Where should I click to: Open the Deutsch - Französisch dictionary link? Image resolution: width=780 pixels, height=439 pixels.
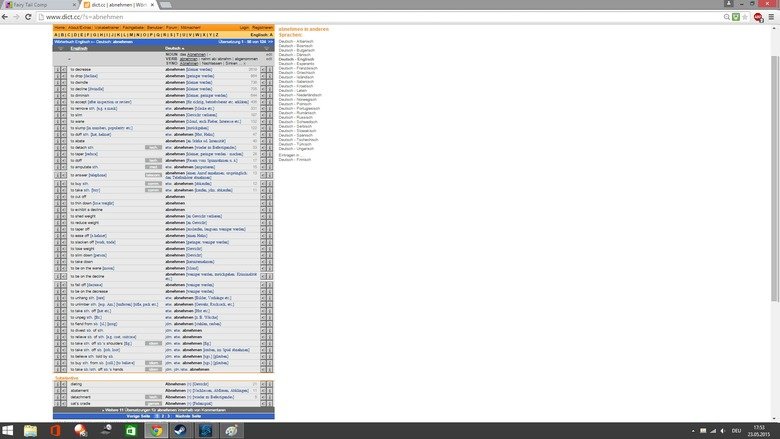pos(298,67)
